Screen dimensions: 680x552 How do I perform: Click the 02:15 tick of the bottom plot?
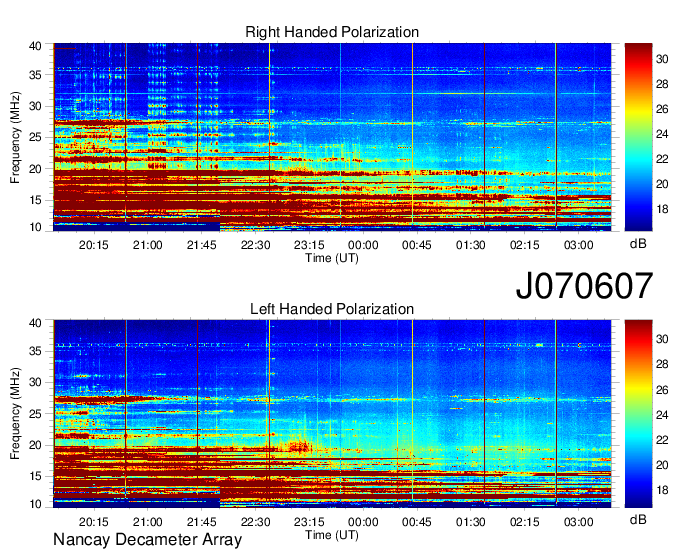tap(525, 522)
